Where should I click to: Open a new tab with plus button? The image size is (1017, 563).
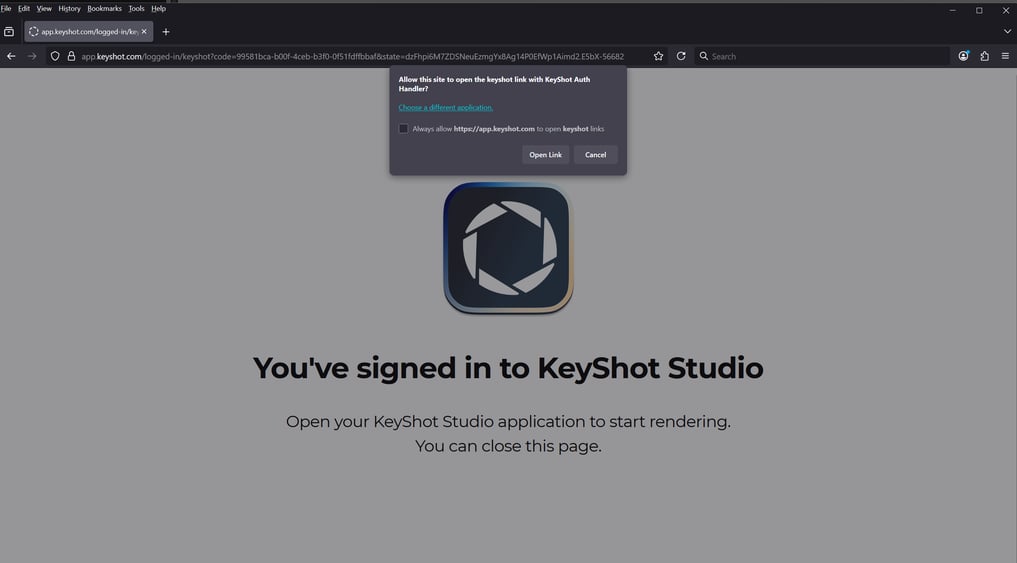[166, 31]
